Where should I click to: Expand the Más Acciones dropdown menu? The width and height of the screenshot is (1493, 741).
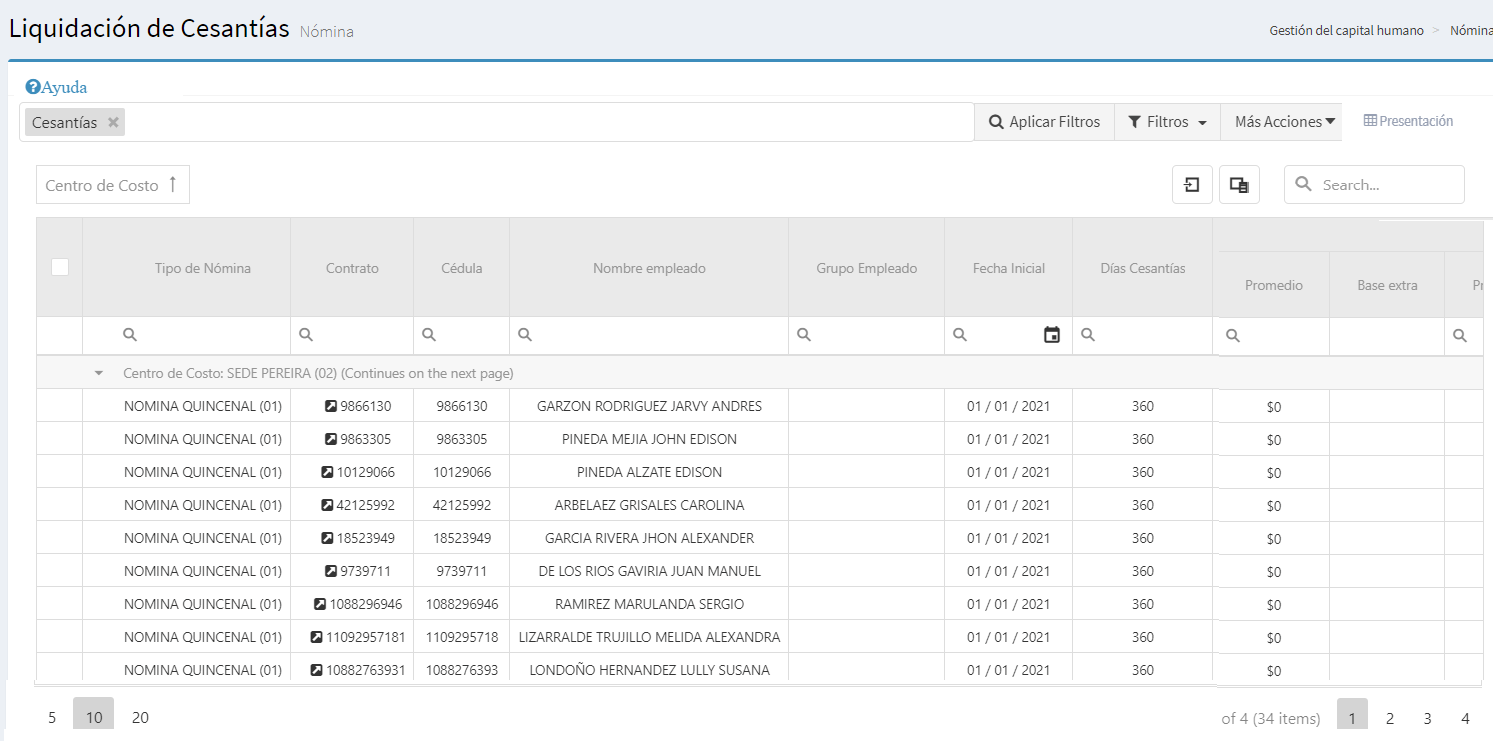[x=1284, y=122]
